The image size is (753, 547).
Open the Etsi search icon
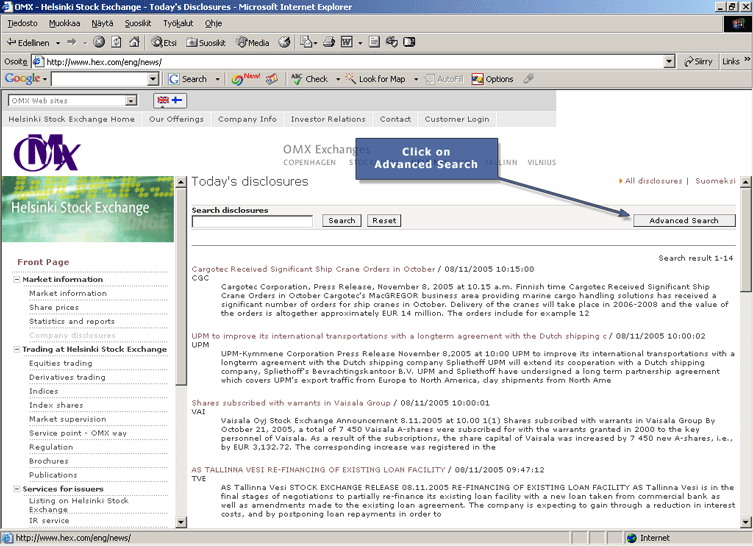(164, 42)
